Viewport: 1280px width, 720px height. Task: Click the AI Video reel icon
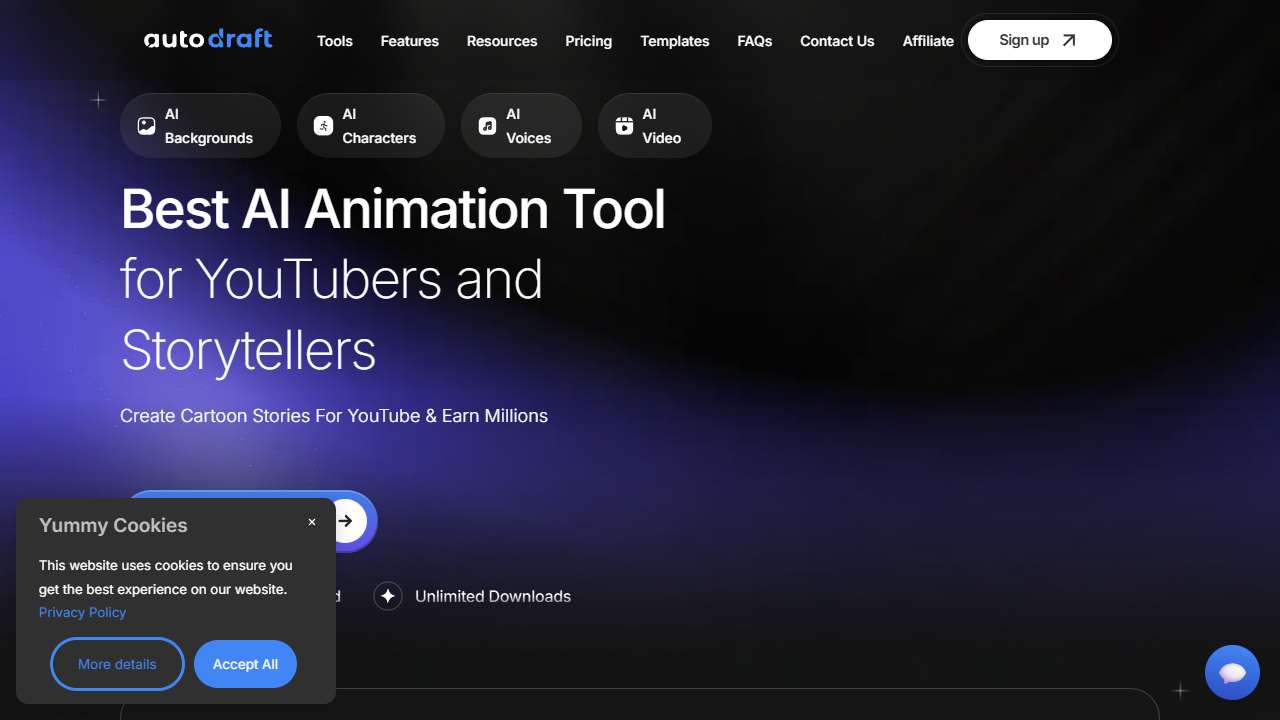click(624, 126)
